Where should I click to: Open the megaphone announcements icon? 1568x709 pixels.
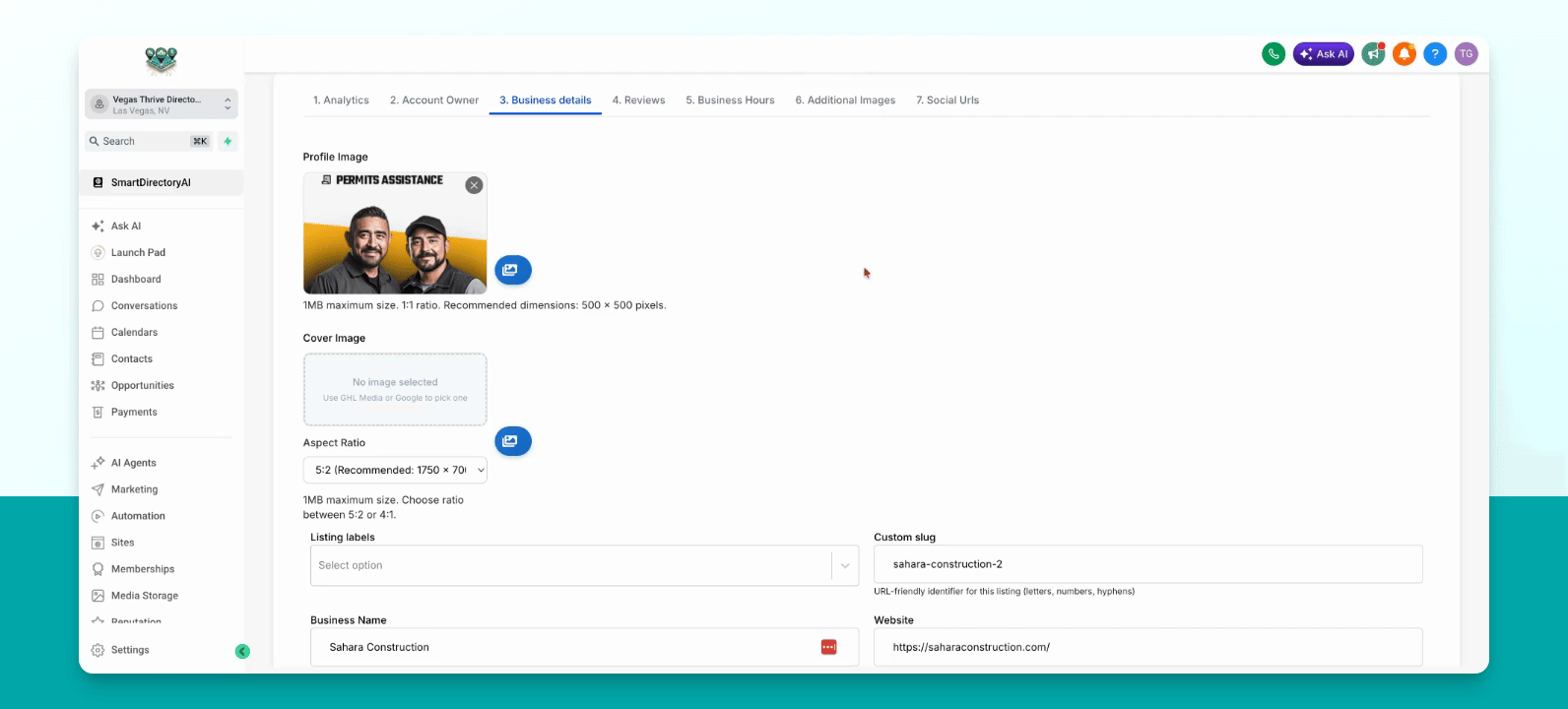(x=1373, y=54)
